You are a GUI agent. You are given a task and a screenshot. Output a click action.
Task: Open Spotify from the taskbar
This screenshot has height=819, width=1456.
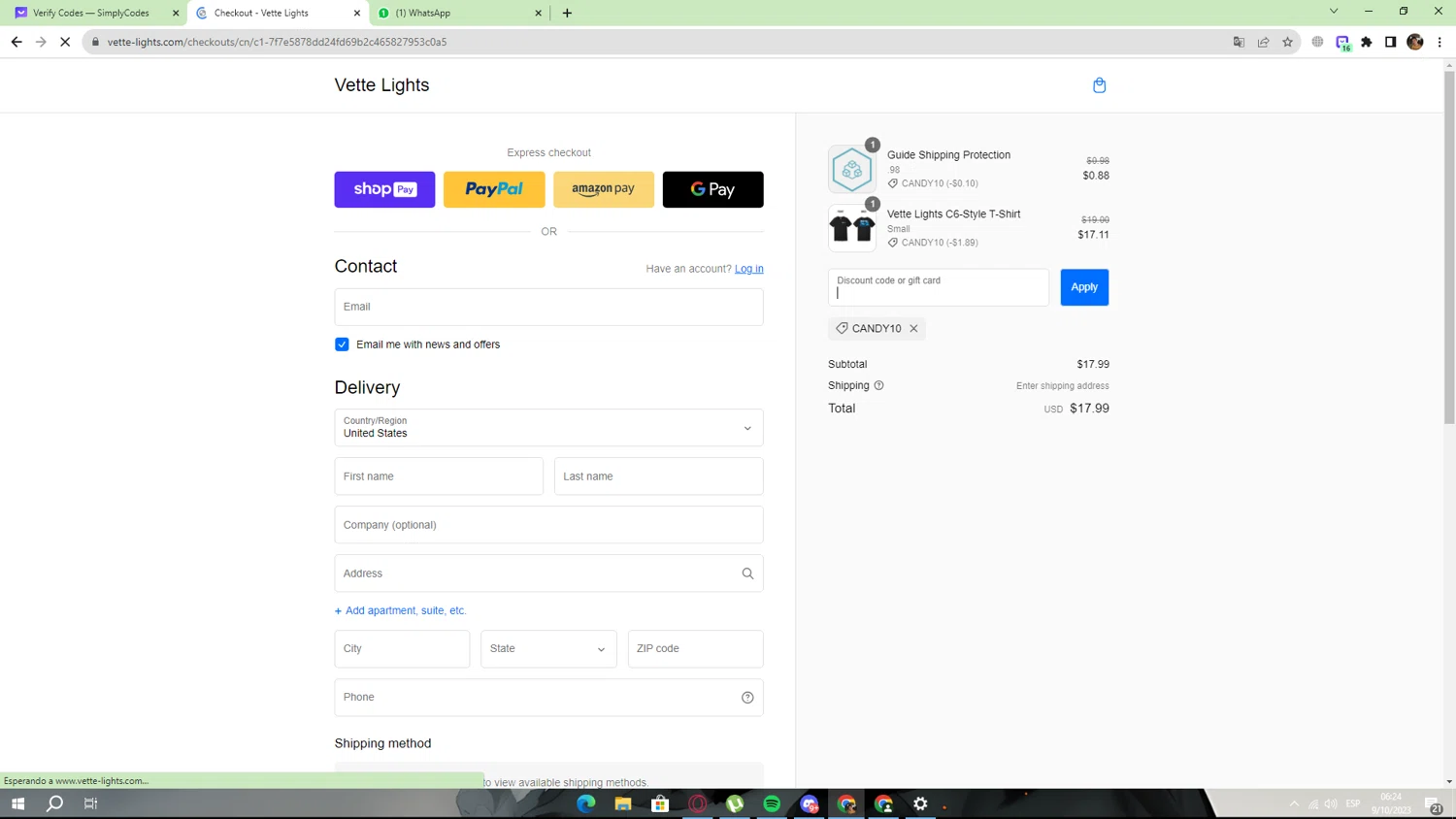point(772,803)
